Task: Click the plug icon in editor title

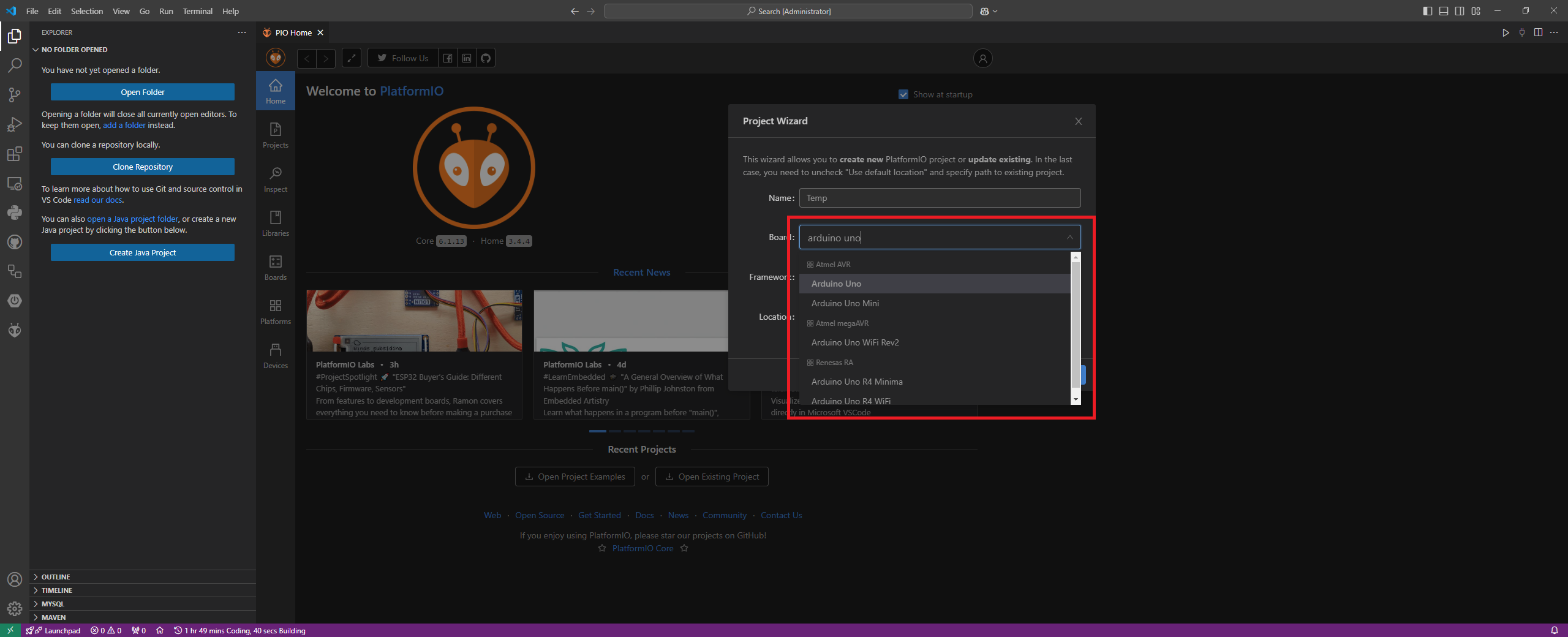Action: click(1522, 32)
